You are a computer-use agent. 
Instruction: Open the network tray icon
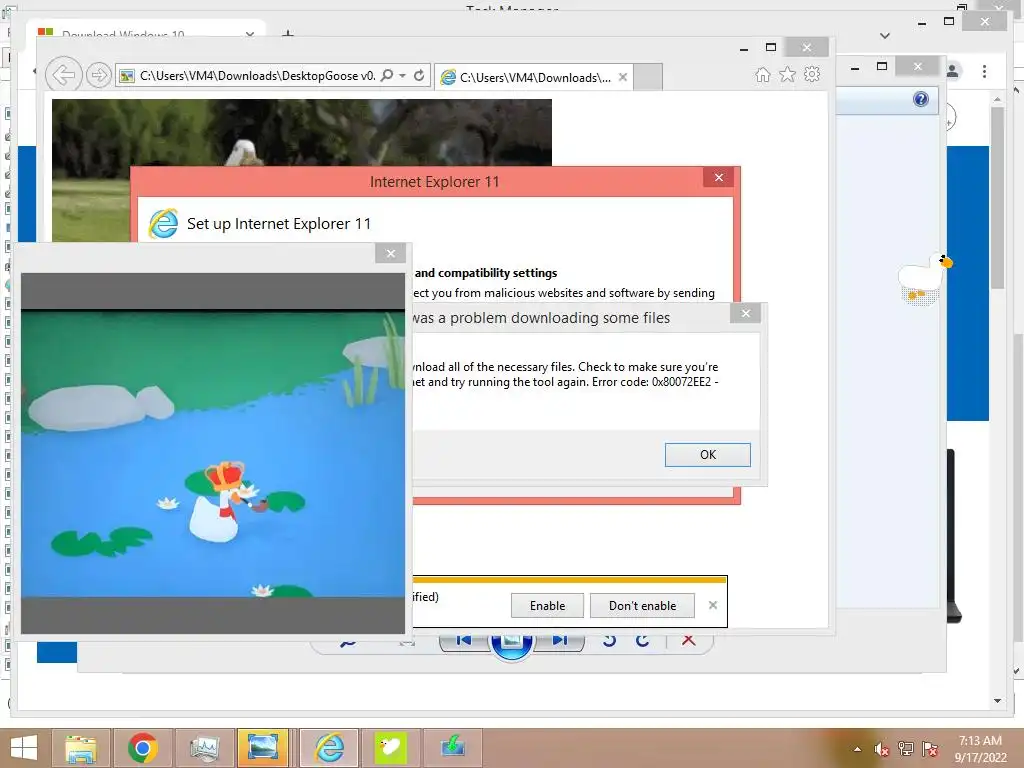point(906,749)
